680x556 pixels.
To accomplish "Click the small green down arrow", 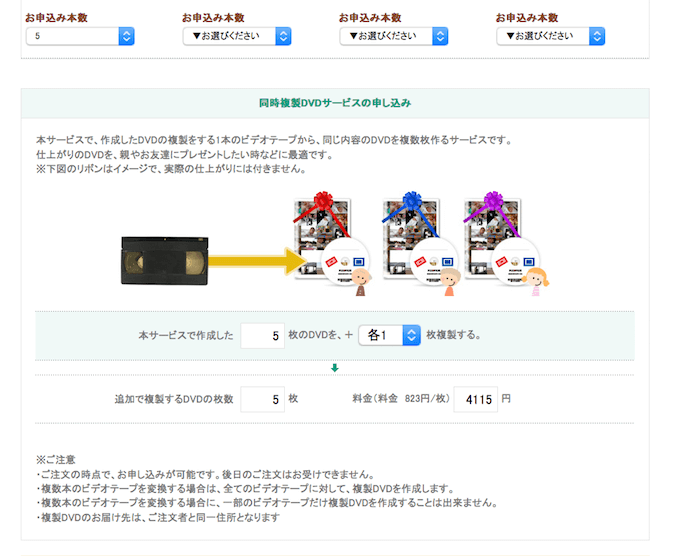I will coord(334,368).
